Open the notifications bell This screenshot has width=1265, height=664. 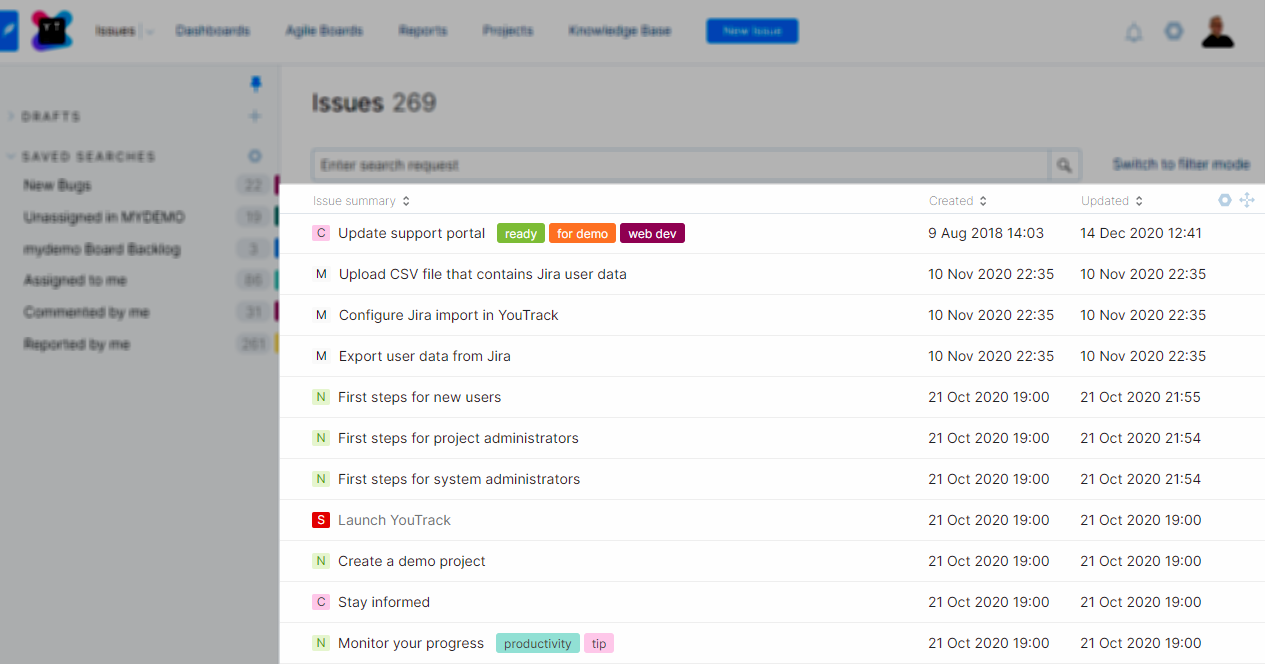tap(1134, 32)
